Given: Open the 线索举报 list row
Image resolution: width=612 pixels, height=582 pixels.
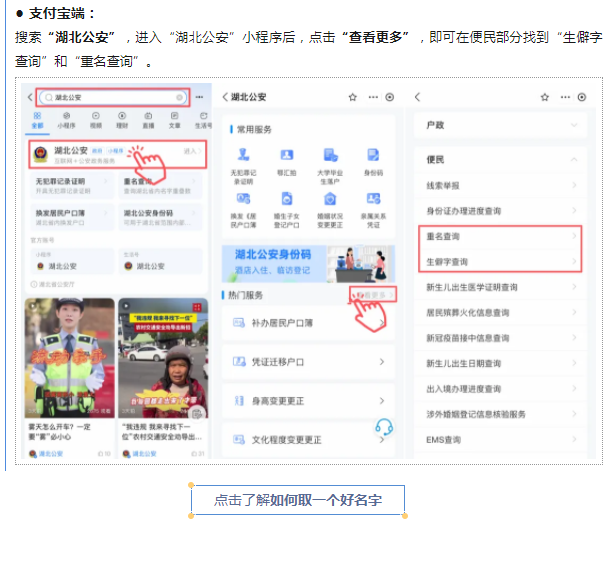Looking at the screenshot, I should click(x=500, y=185).
